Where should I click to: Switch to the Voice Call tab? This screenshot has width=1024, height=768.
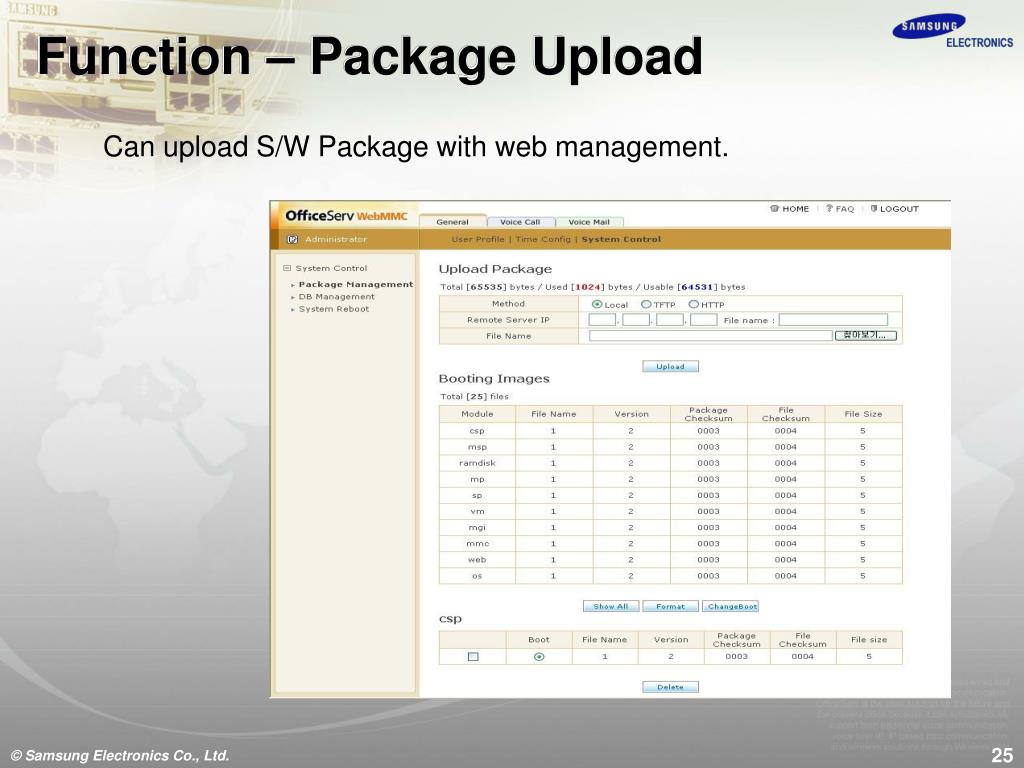(520, 221)
